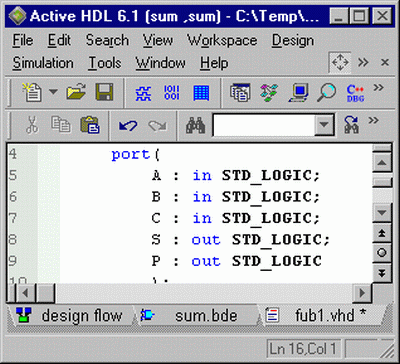Image resolution: width=400 pixels, height=364 pixels.
Task: Click the vertical scrollbar down arrow
Action: pos(382,212)
